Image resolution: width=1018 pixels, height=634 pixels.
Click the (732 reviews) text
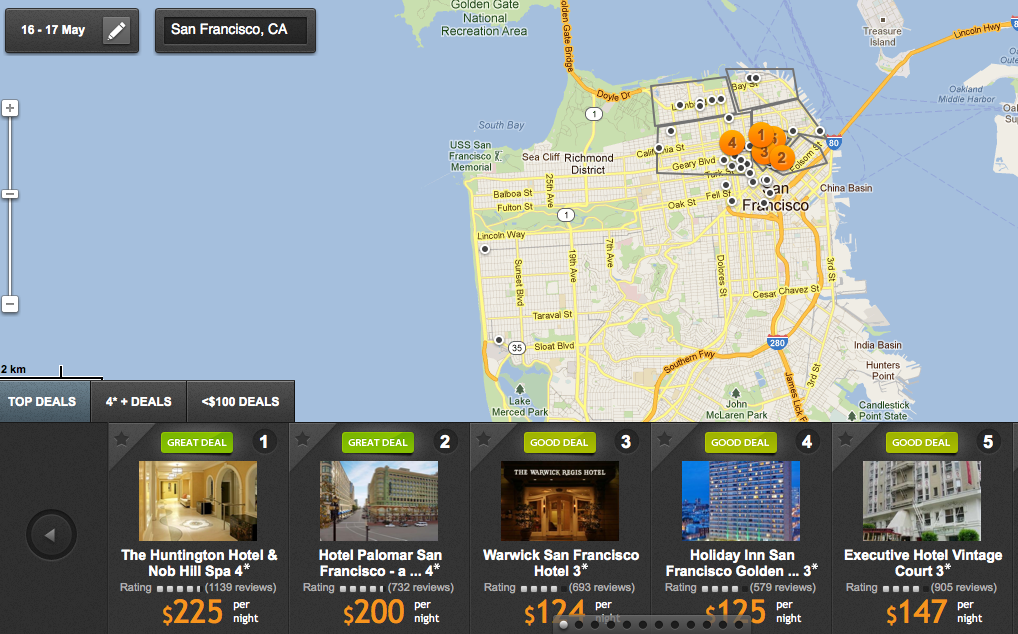pos(421,587)
